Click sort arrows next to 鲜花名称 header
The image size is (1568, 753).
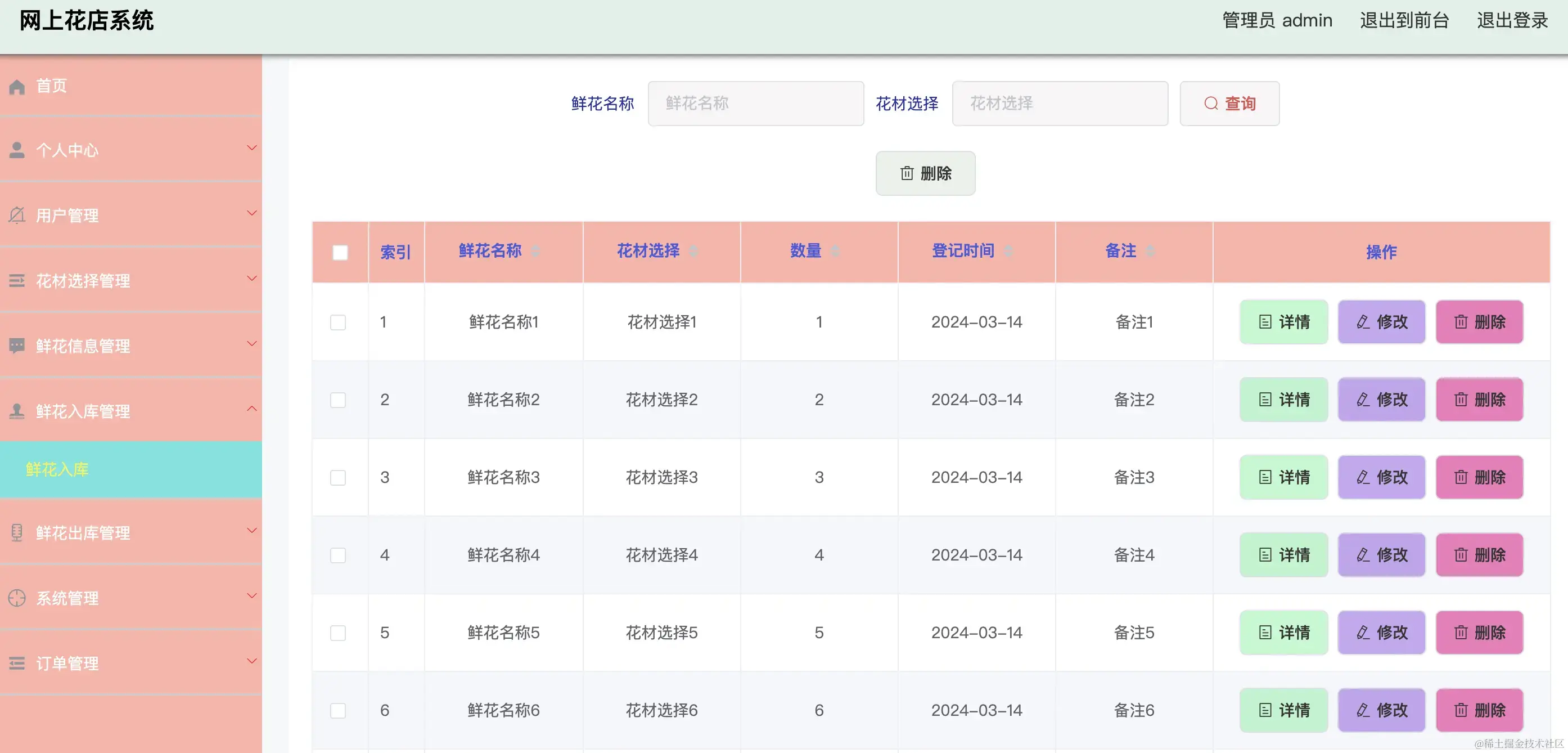click(535, 251)
